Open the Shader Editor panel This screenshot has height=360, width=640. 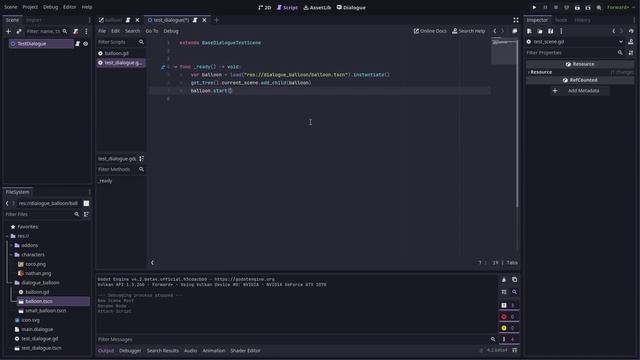point(245,351)
